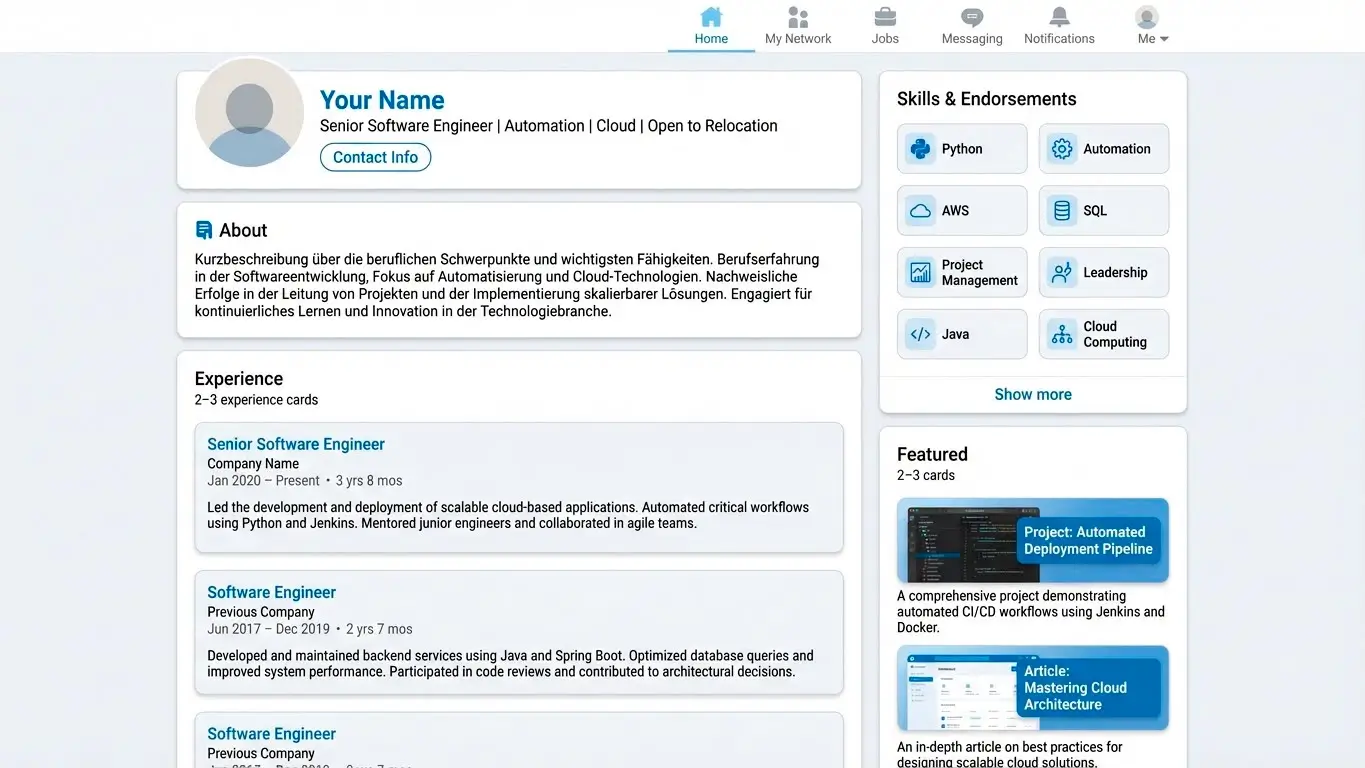The width and height of the screenshot is (1365, 768).
Task: Toggle the Leadership skill endorsement
Action: [1104, 272]
